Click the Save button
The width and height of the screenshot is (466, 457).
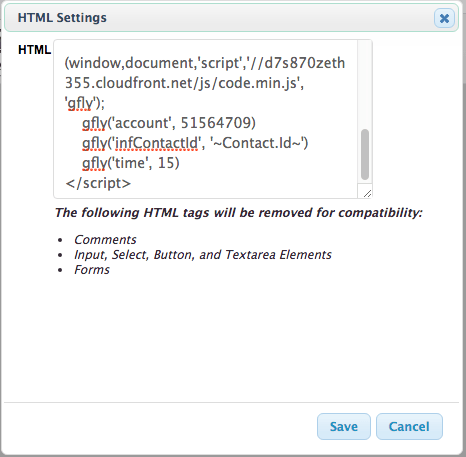coord(344,426)
